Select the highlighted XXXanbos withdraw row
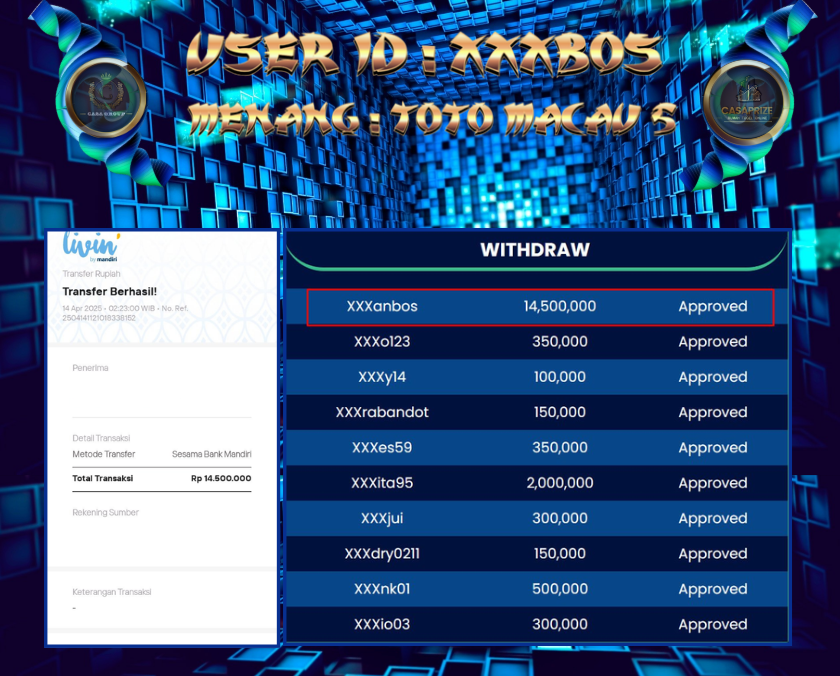The width and height of the screenshot is (840, 676). pyautogui.click(x=540, y=307)
